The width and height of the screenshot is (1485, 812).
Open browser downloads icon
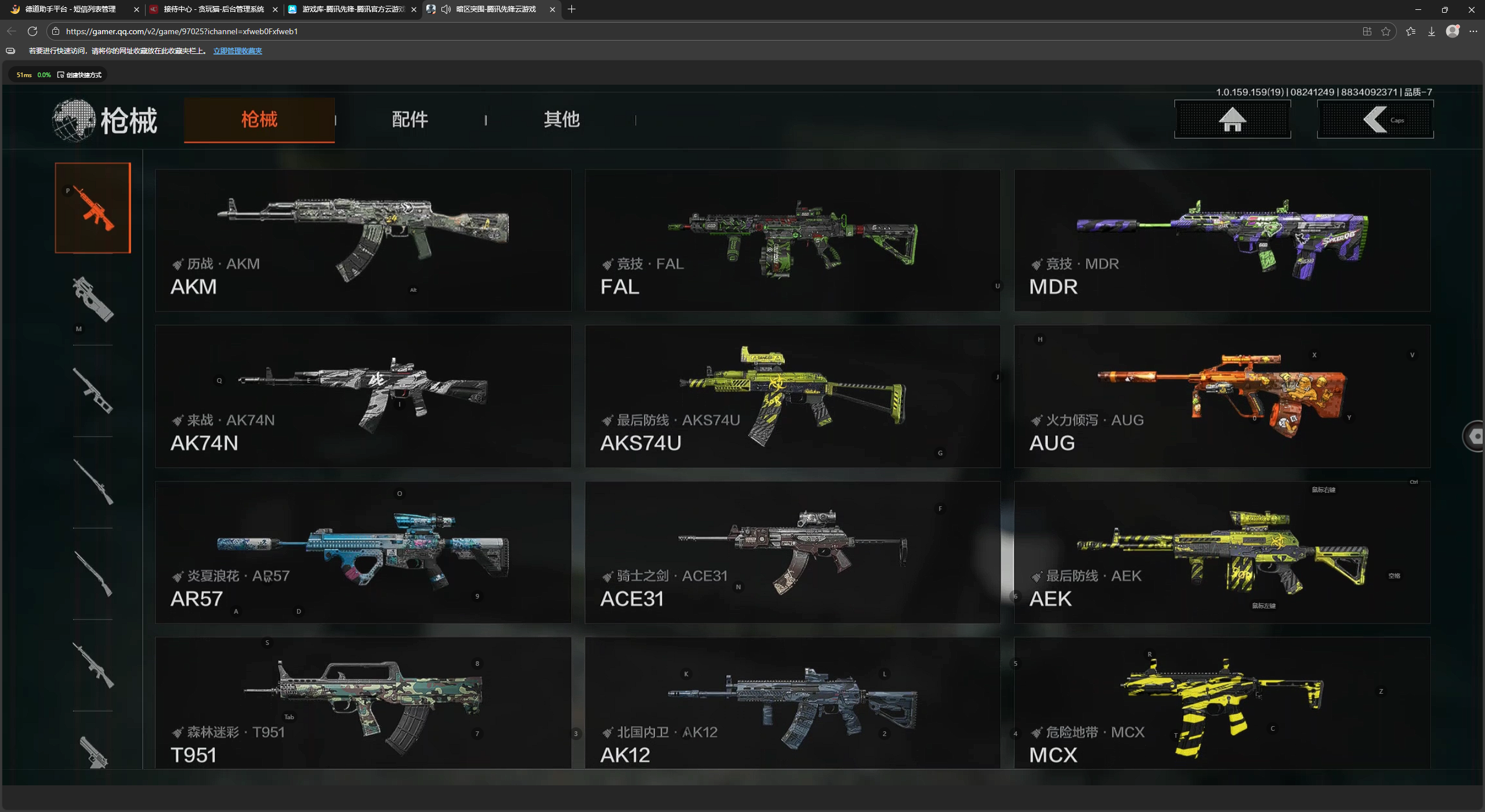click(x=1431, y=31)
